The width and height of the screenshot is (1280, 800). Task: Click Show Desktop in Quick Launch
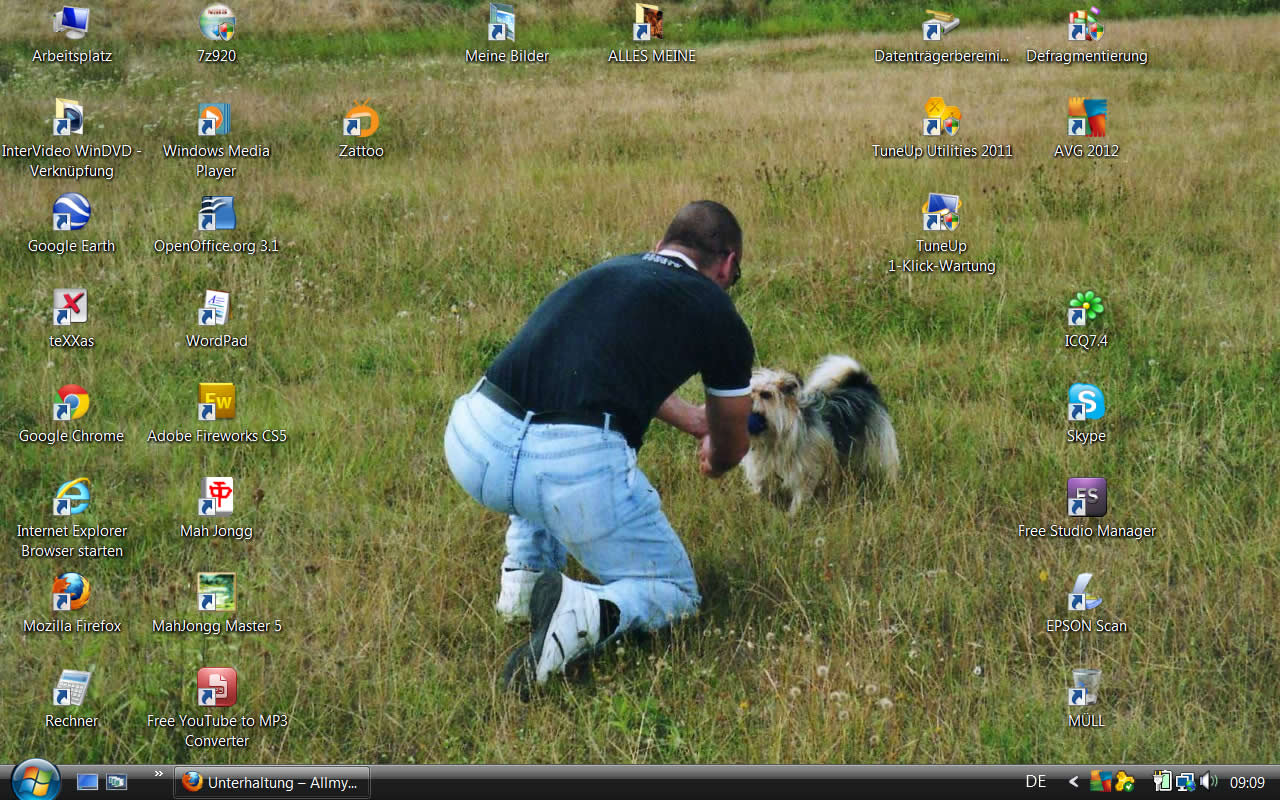pos(88,782)
